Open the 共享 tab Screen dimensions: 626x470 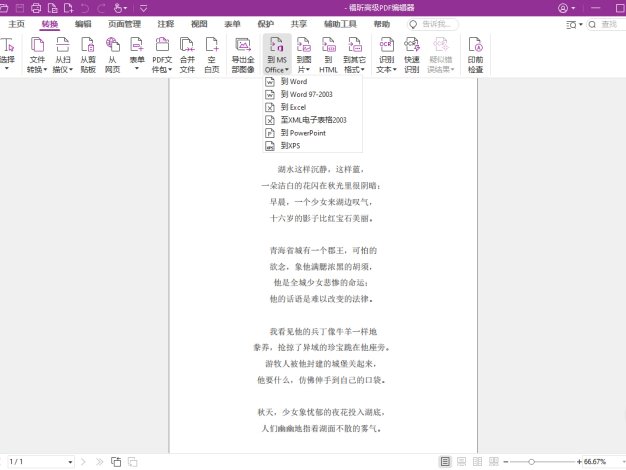pos(299,24)
